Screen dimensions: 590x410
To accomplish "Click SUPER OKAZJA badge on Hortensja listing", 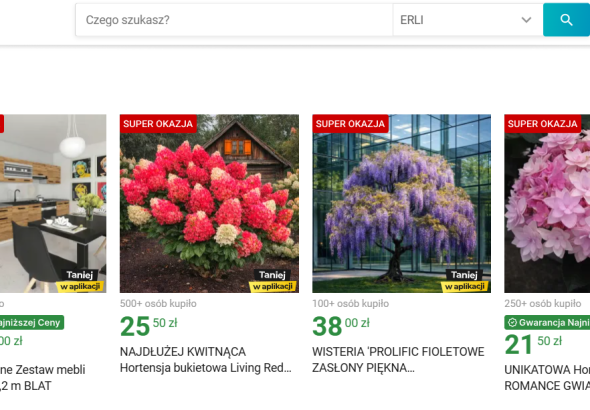I will pos(158,124).
